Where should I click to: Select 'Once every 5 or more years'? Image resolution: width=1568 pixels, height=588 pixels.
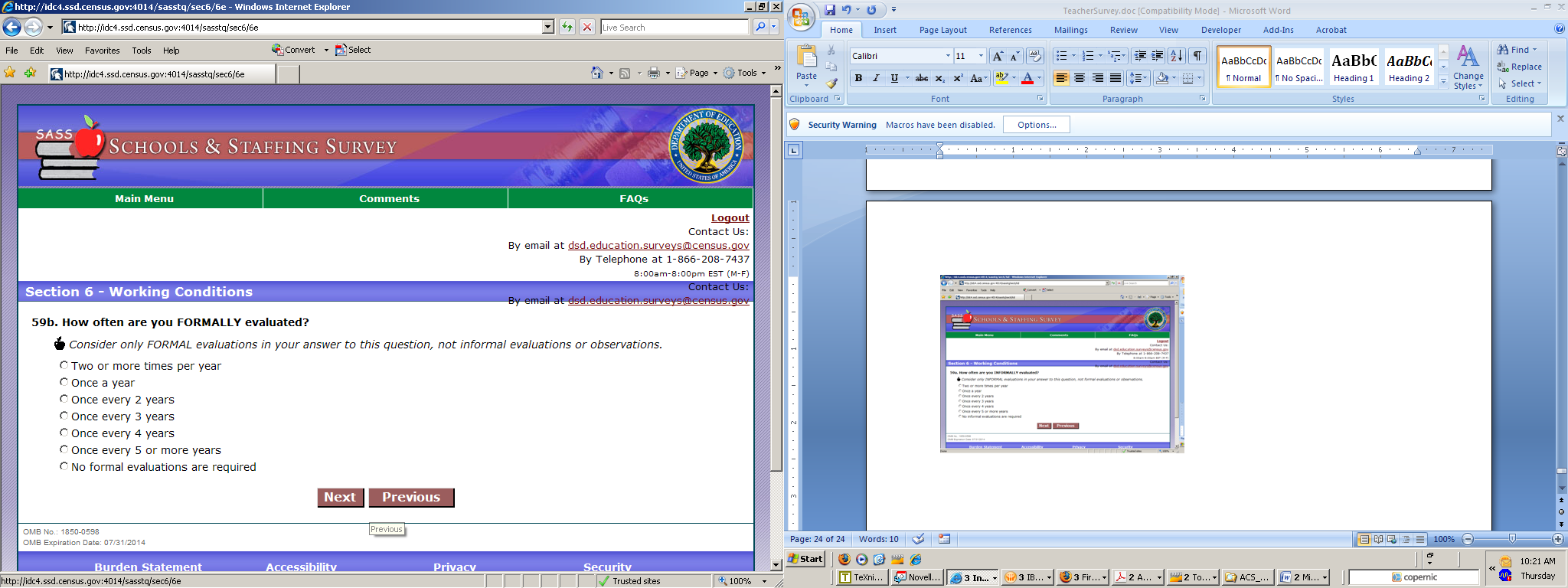pos(64,449)
